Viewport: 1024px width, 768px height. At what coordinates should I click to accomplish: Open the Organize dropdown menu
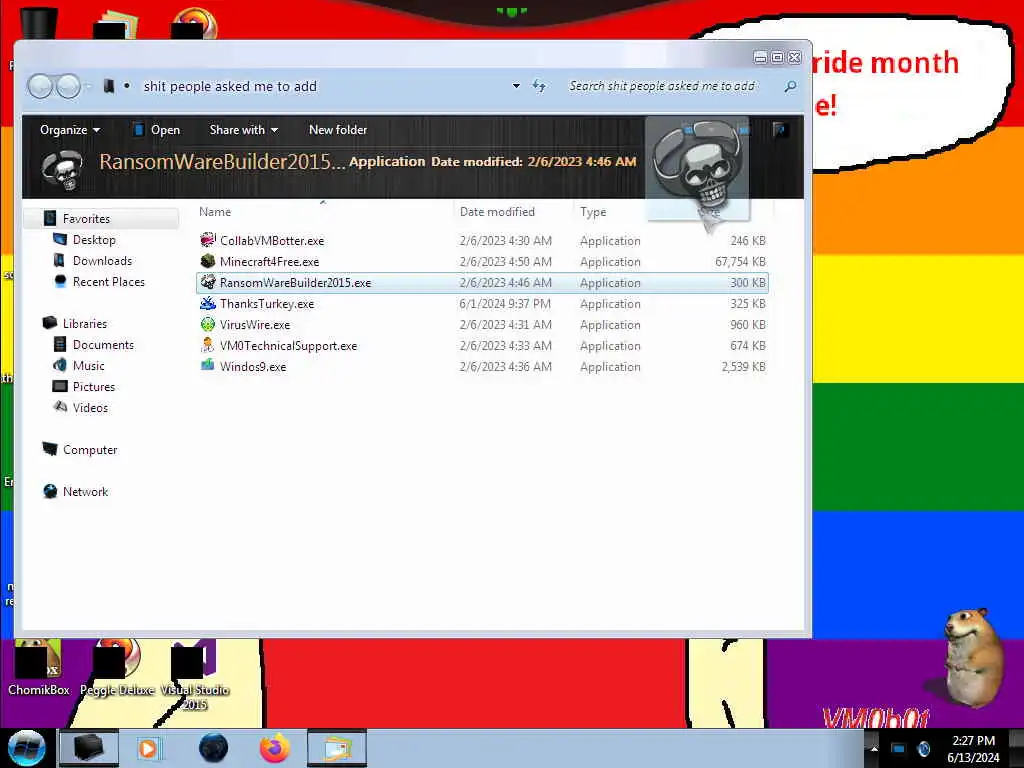pos(70,129)
